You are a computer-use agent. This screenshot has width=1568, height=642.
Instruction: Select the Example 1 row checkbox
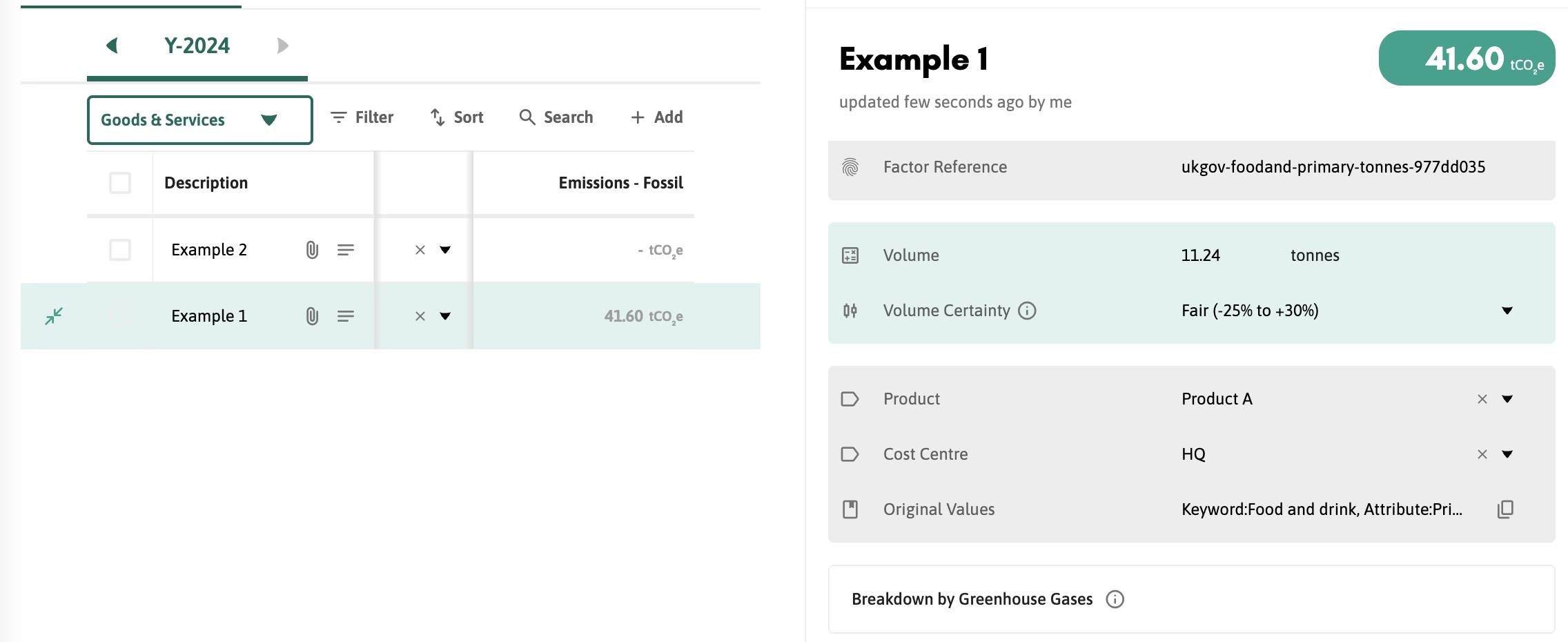pos(120,316)
